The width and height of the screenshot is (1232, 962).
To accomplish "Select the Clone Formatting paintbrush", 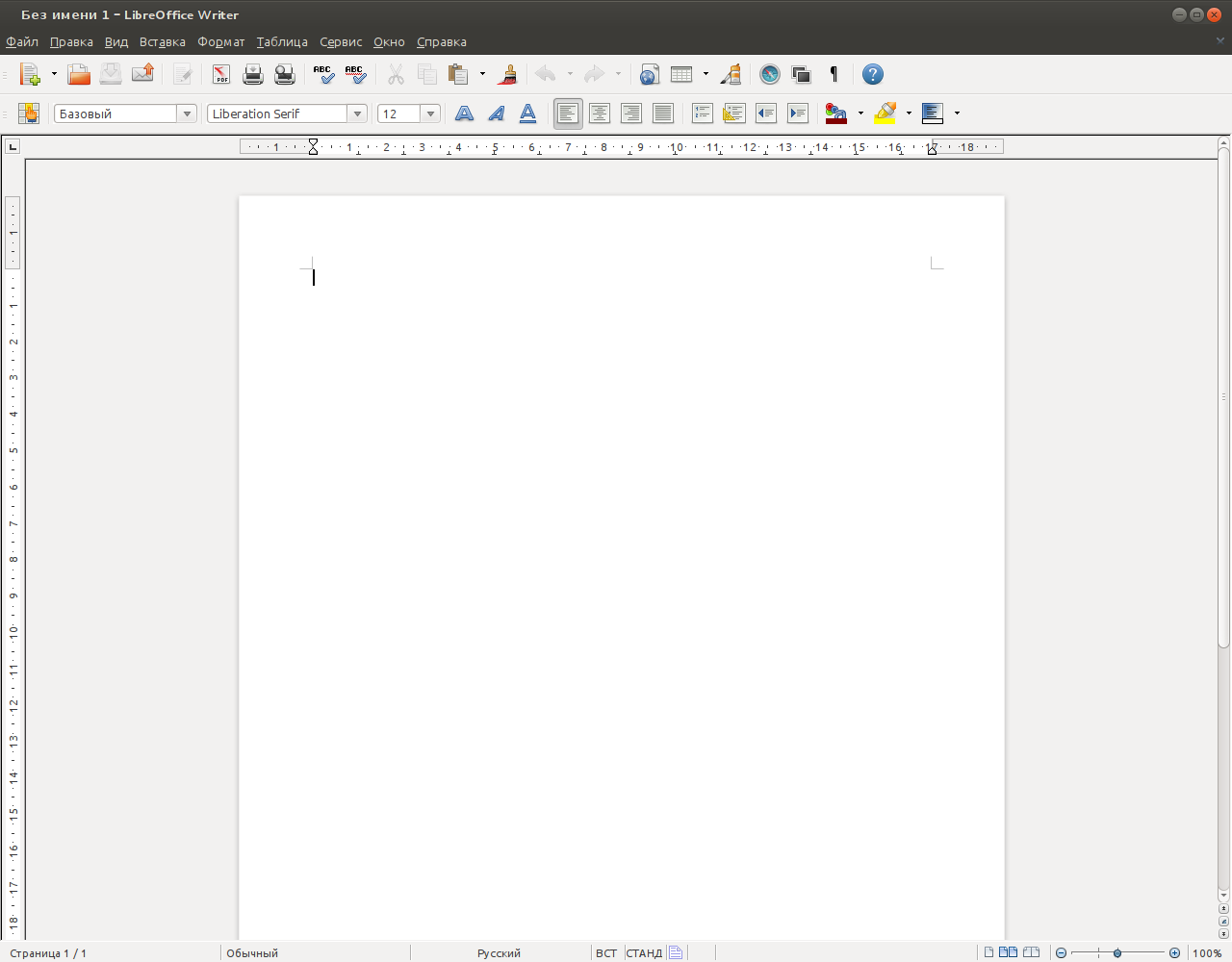I will (x=509, y=74).
